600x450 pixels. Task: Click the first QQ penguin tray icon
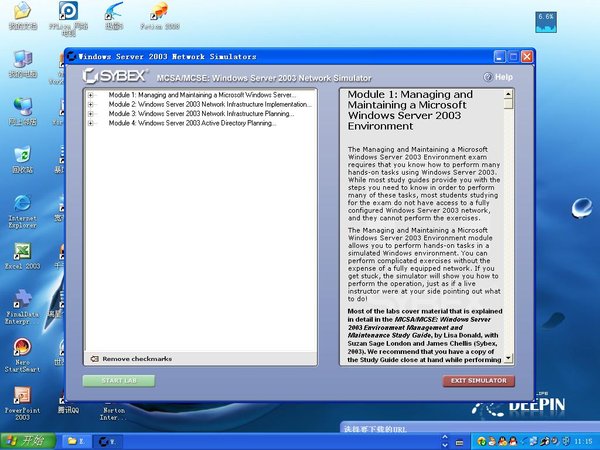(502, 441)
